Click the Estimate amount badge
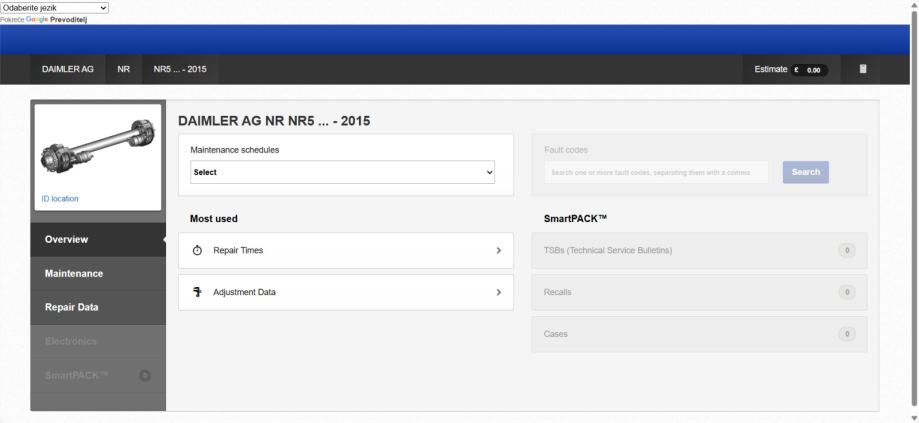The height and width of the screenshot is (423, 919). coord(809,70)
